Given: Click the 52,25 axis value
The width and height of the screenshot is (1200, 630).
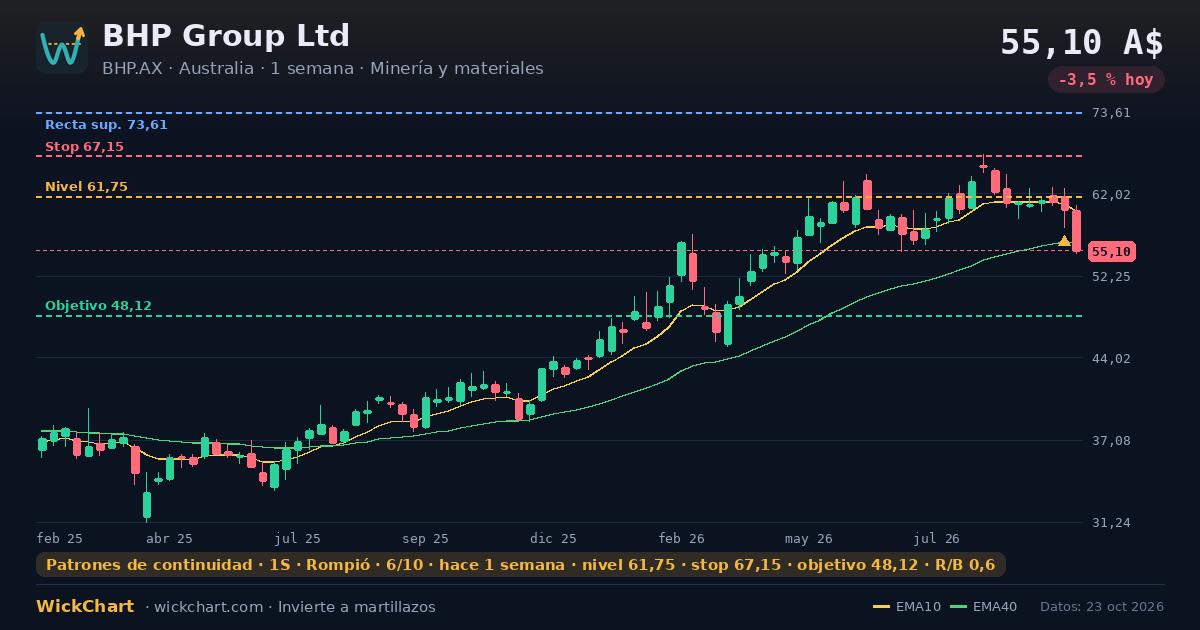Looking at the screenshot, I should click(x=1112, y=277).
